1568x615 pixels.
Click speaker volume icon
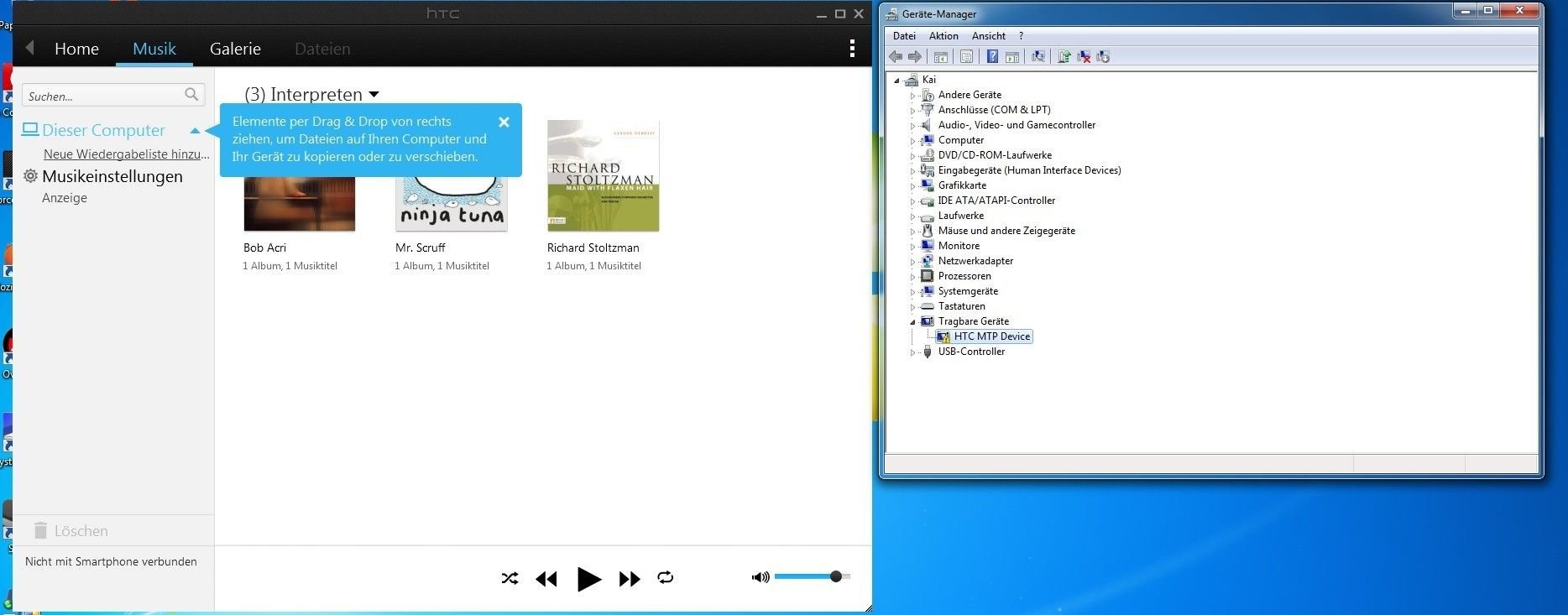coord(760,577)
